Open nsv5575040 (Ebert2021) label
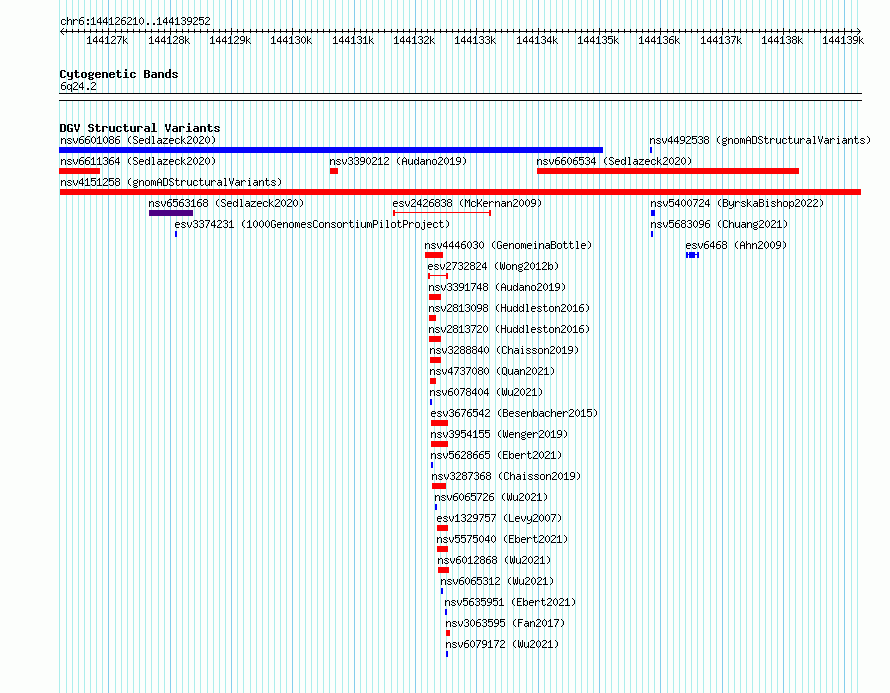Screen dimensions: 890x693 pos(502,539)
